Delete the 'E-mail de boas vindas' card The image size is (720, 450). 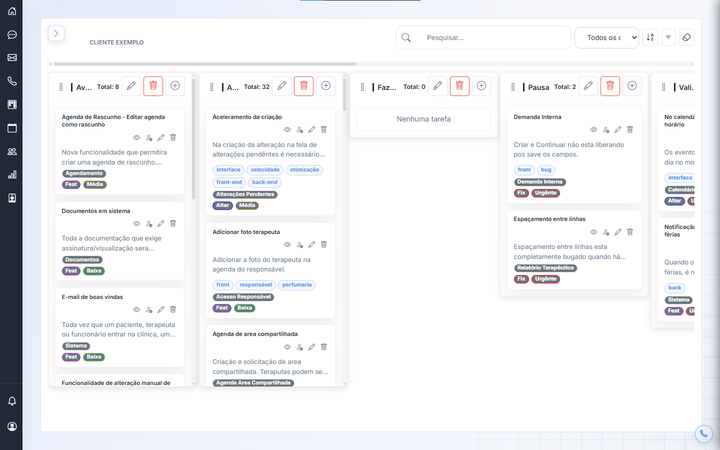pos(173,309)
